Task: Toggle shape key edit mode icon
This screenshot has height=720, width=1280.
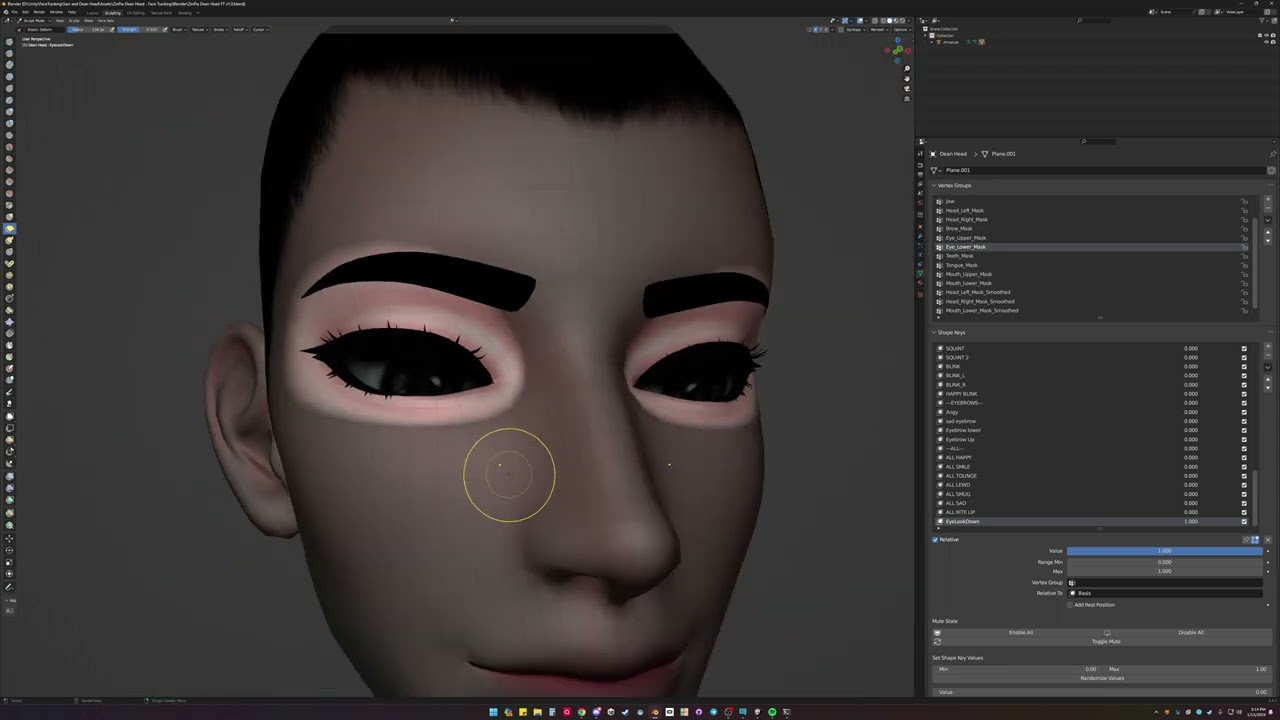Action: pos(1255,540)
